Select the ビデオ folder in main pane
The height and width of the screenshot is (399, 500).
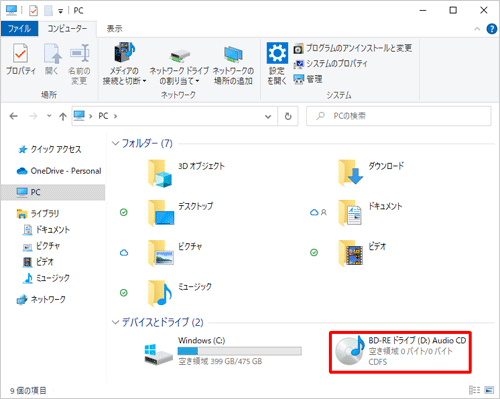point(362,253)
